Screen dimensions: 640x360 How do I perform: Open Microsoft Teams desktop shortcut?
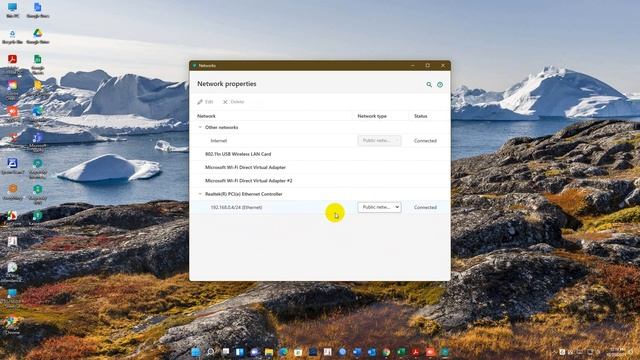(38, 141)
